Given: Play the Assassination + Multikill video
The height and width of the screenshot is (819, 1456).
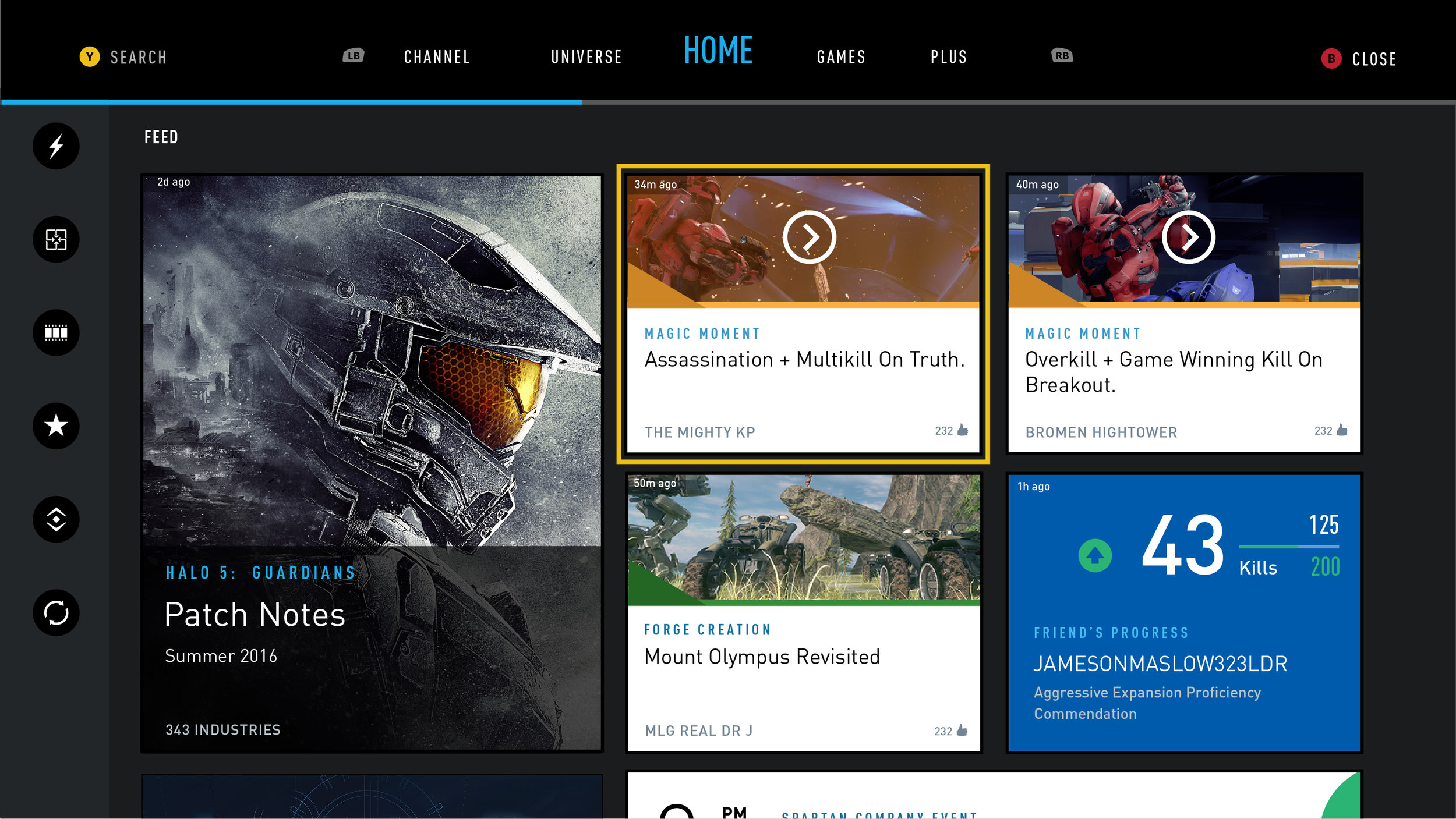Looking at the screenshot, I should (810, 237).
